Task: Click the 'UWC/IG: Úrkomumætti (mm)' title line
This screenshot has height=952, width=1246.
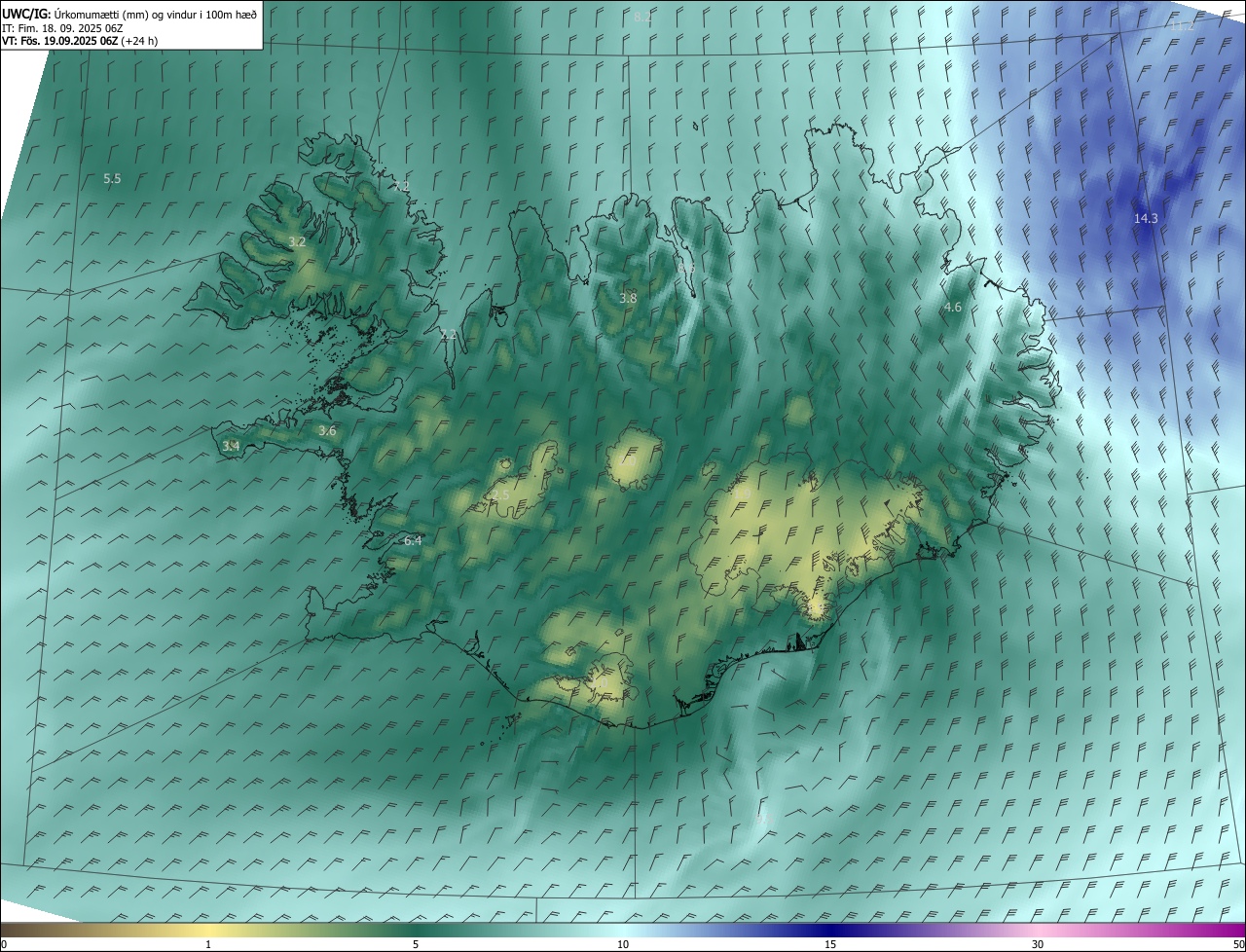Action: 129,13
